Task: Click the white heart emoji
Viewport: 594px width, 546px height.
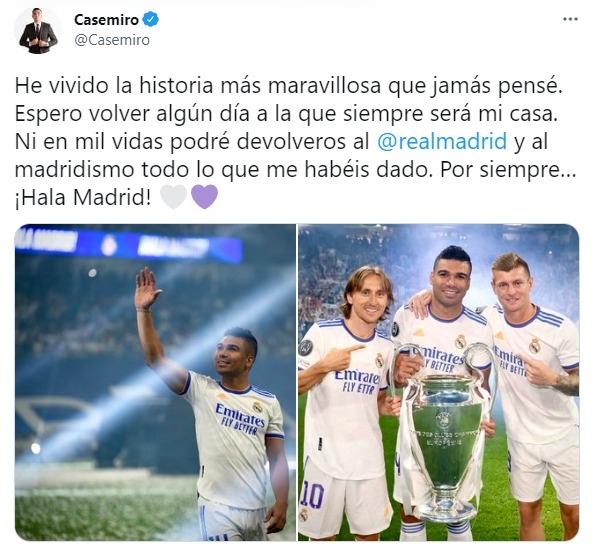Action: (x=174, y=197)
